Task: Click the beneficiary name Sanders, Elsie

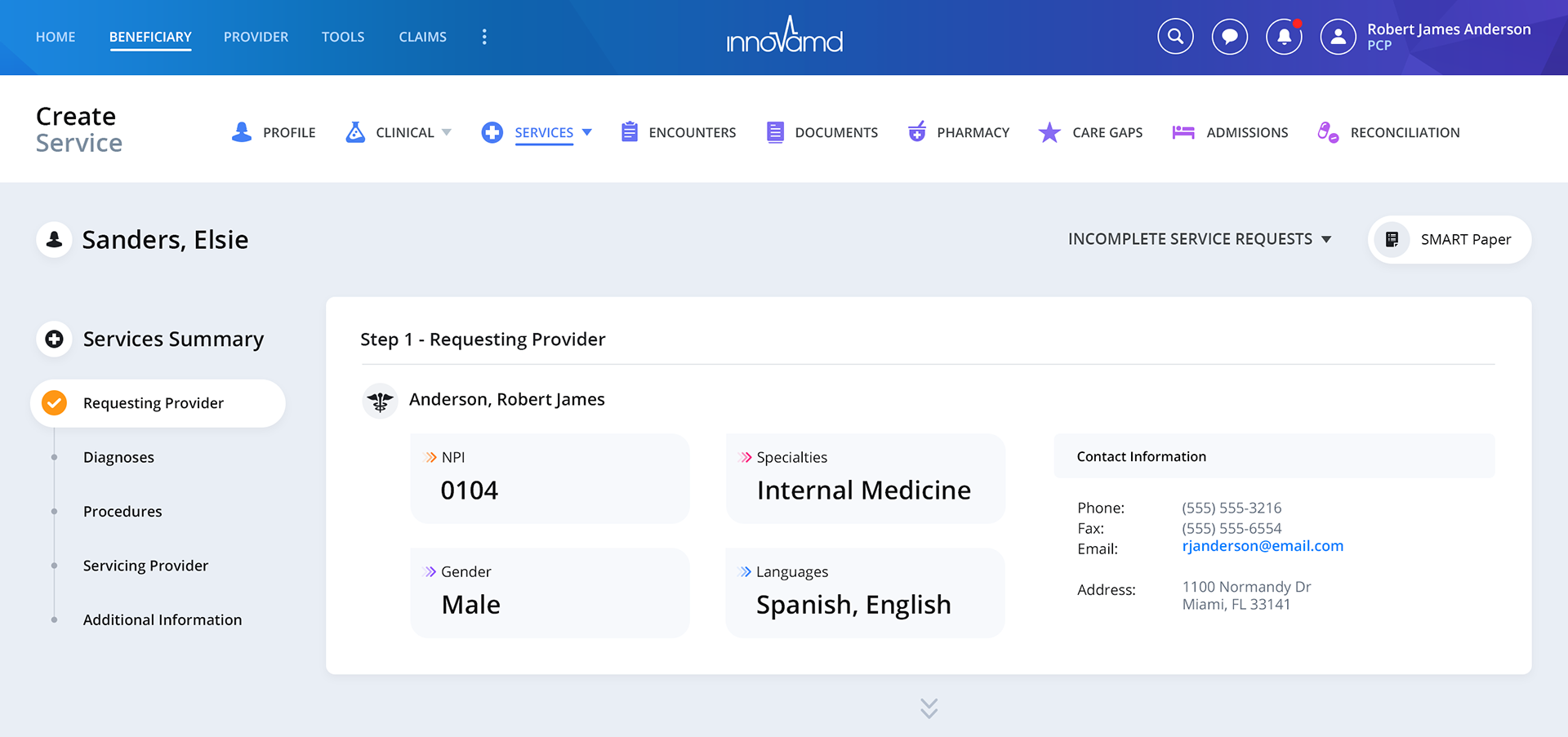Action: 165,240
